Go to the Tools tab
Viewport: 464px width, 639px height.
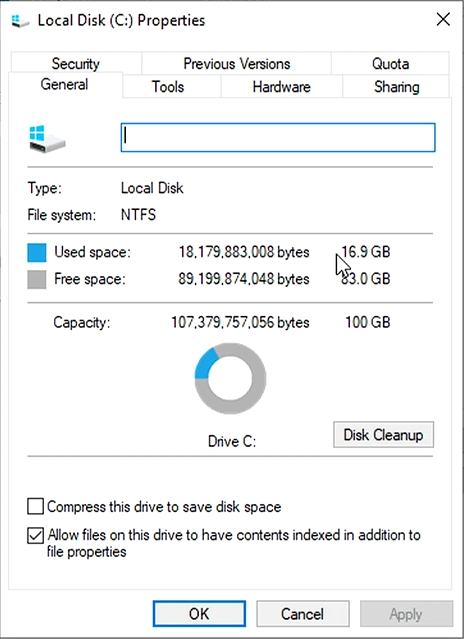pyautogui.click(x=168, y=87)
